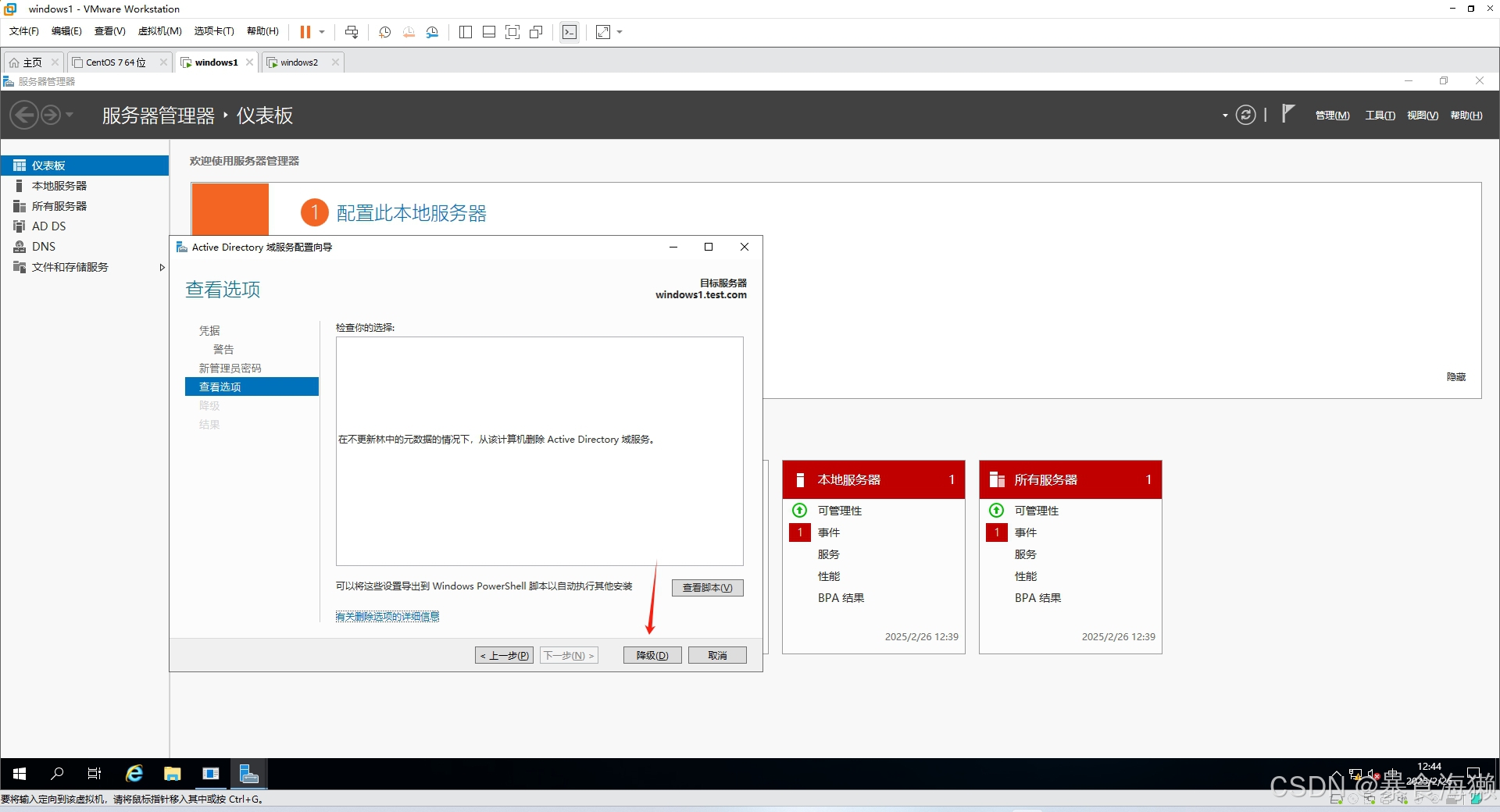Open the 视图(V) menu in Server Manager

coord(1423,116)
